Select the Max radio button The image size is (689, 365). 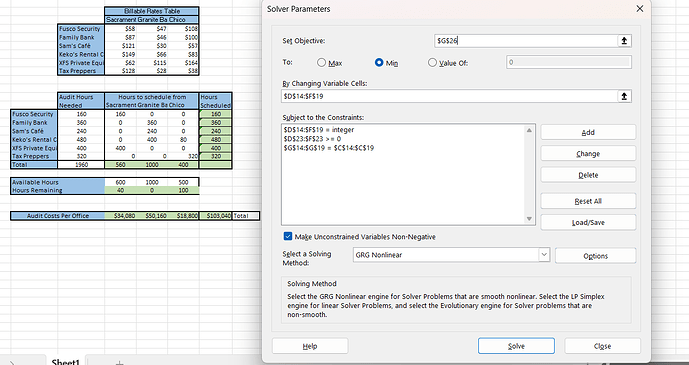(x=321, y=63)
